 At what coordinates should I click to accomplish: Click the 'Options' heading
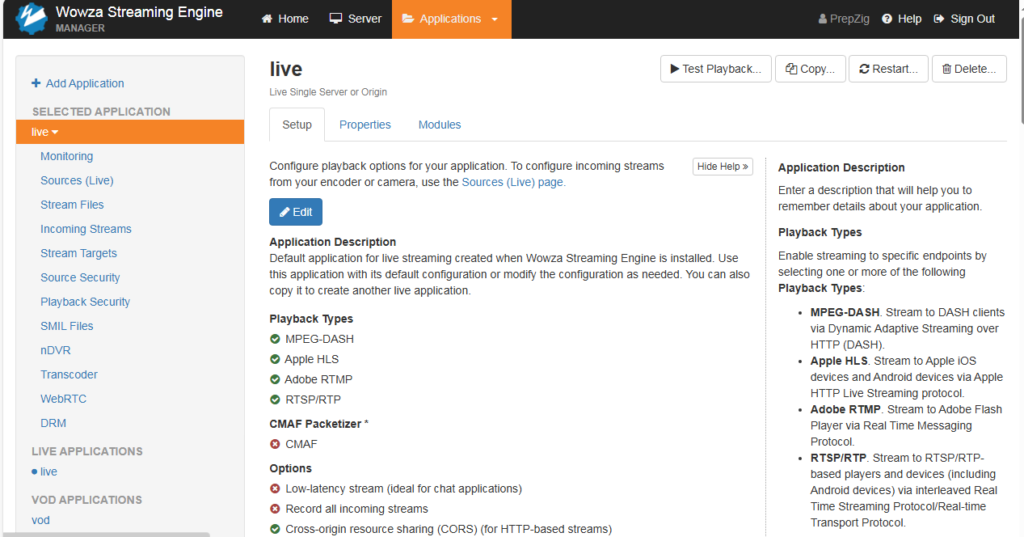pyautogui.click(x=291, y=468)
